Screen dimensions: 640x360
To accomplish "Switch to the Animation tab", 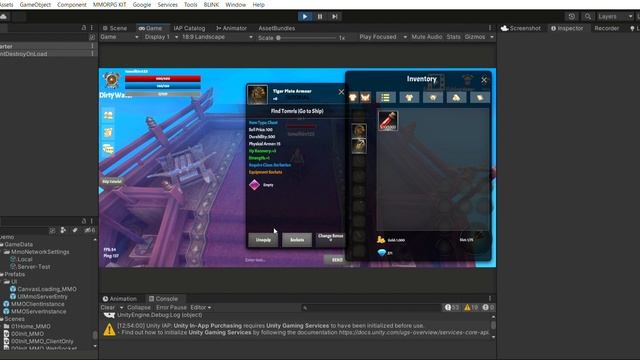I will click(x=120, y=299).
